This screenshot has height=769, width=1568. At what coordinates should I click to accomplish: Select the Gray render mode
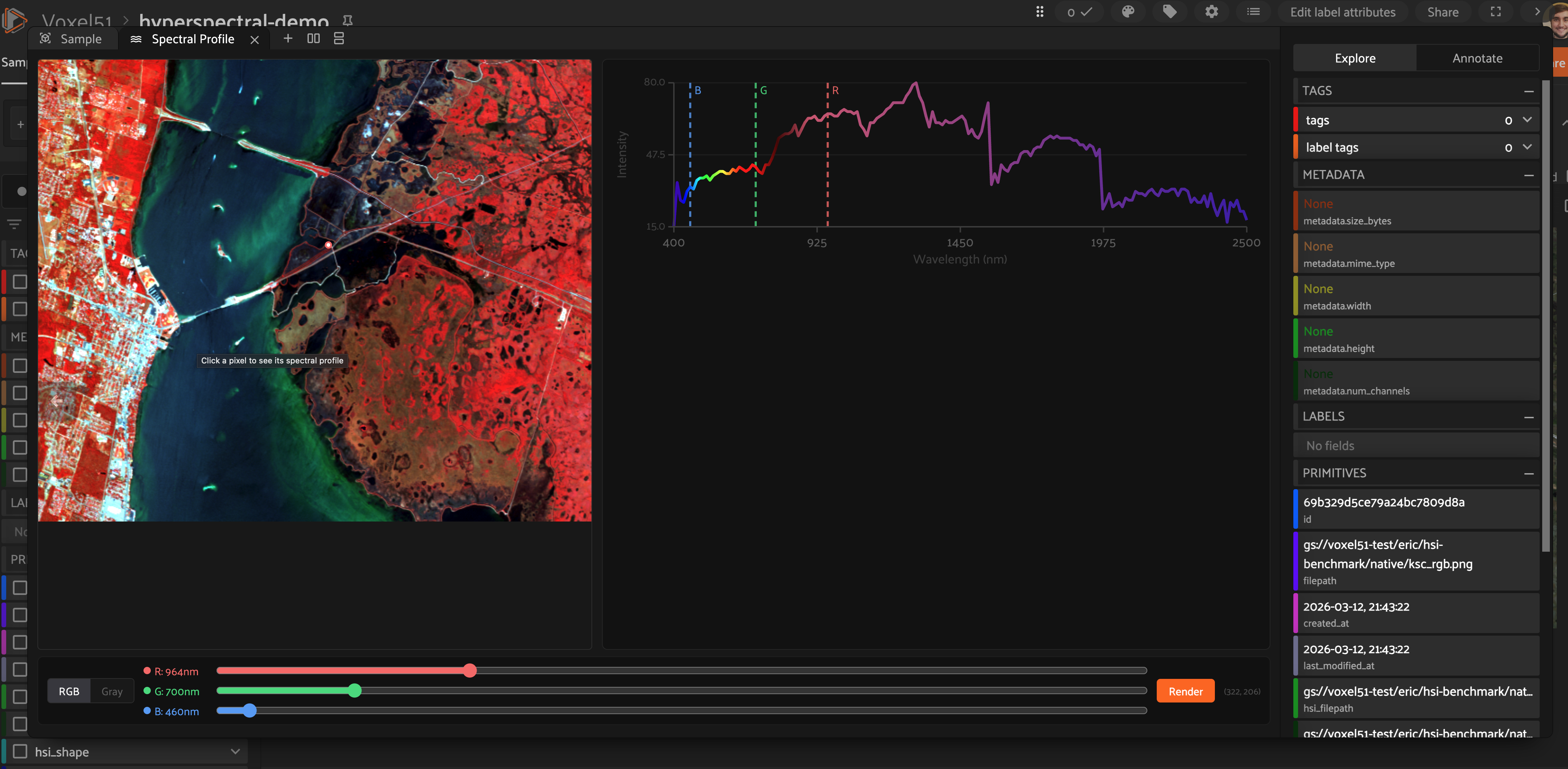coord(112,691)
